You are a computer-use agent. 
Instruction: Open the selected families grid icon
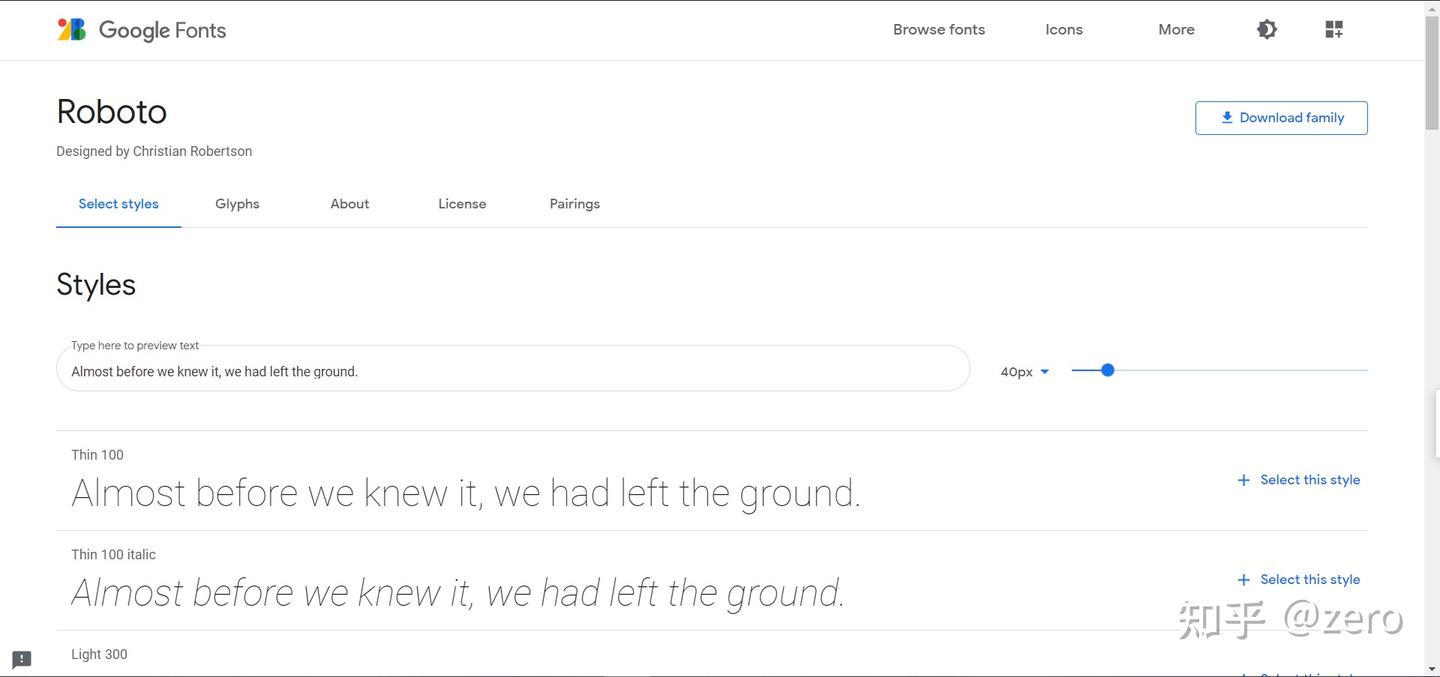(1334, 30)
